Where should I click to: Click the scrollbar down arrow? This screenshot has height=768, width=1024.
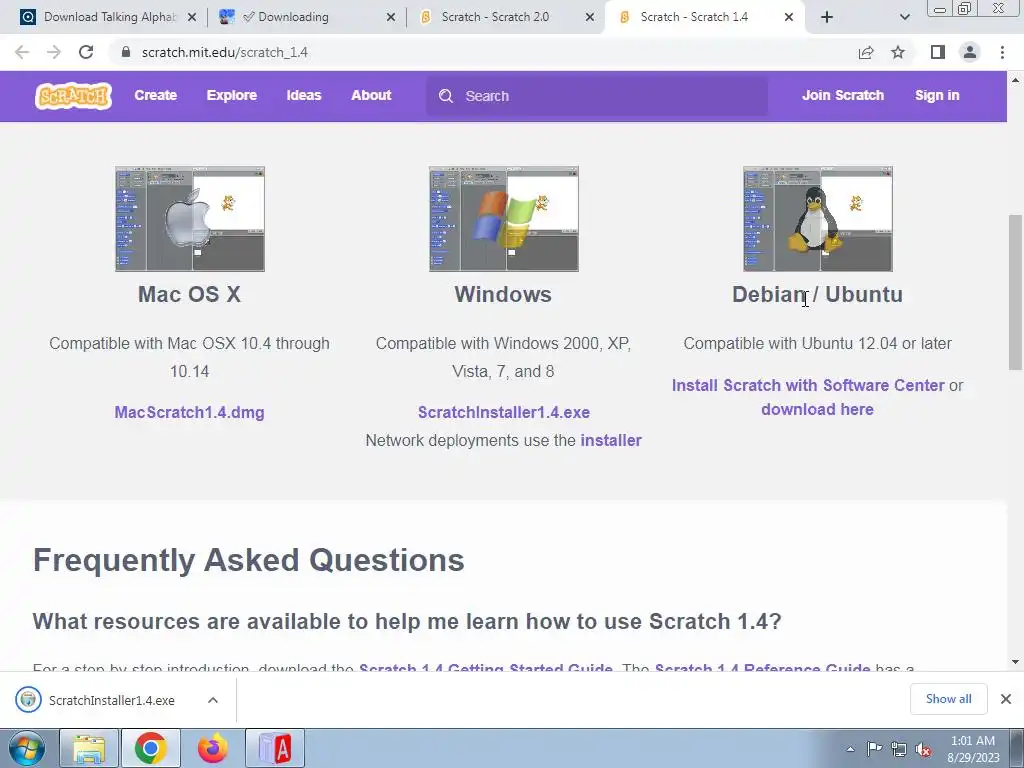click(x=1015, y=662)
